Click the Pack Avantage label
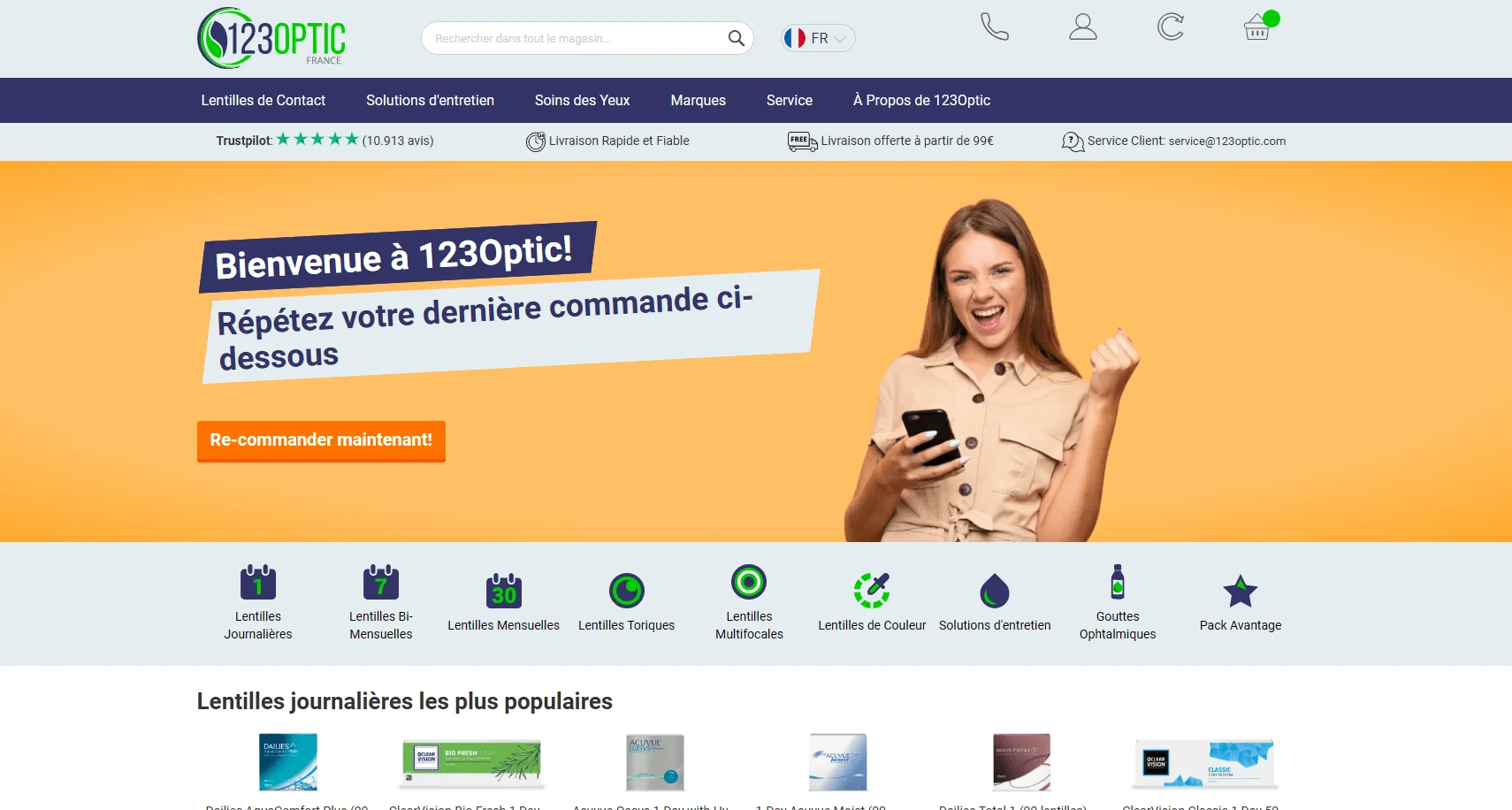Screen dimensions: 1512x810 click(1241, 625)
